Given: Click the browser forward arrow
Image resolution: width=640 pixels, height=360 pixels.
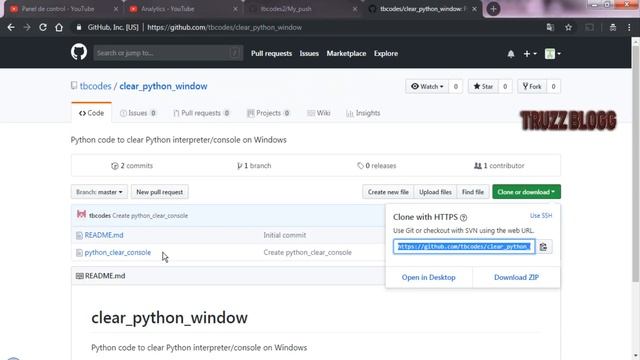Looking at the screenshot, I should [x=27, y=27].
